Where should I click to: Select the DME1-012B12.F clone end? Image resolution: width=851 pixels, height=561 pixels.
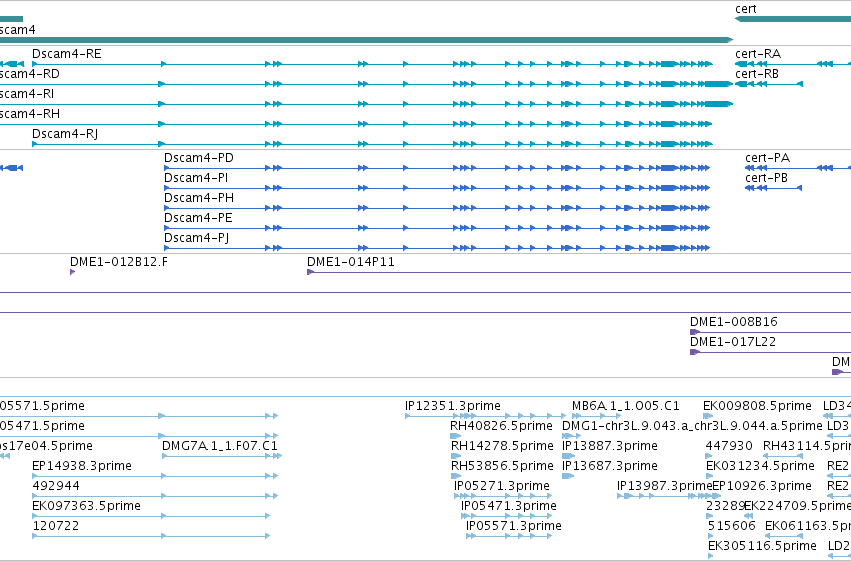point(73,272)
